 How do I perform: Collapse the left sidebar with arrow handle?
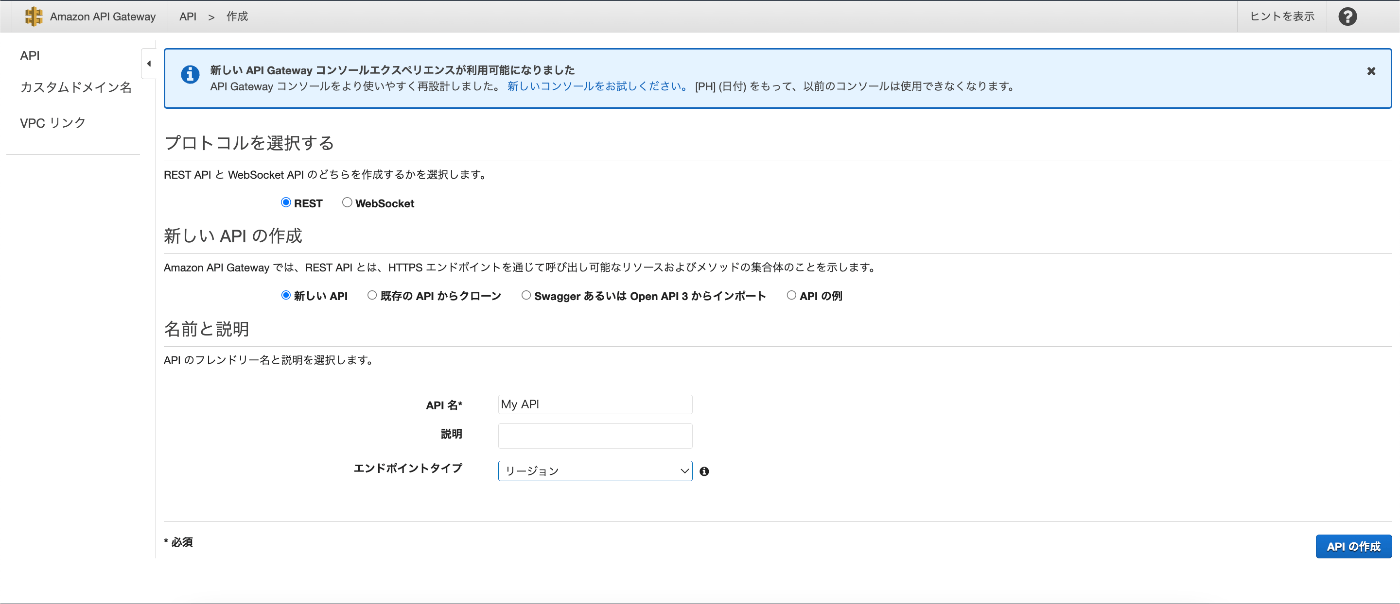pos(148,64)
